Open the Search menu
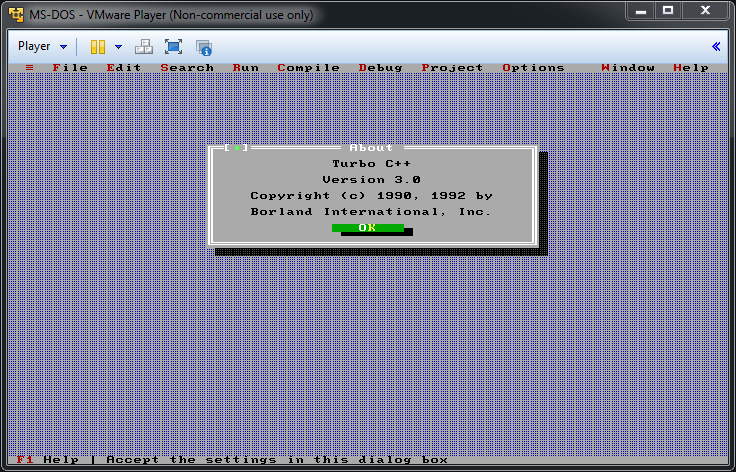Viewport: 736px width, 472px height. point(187,68)
